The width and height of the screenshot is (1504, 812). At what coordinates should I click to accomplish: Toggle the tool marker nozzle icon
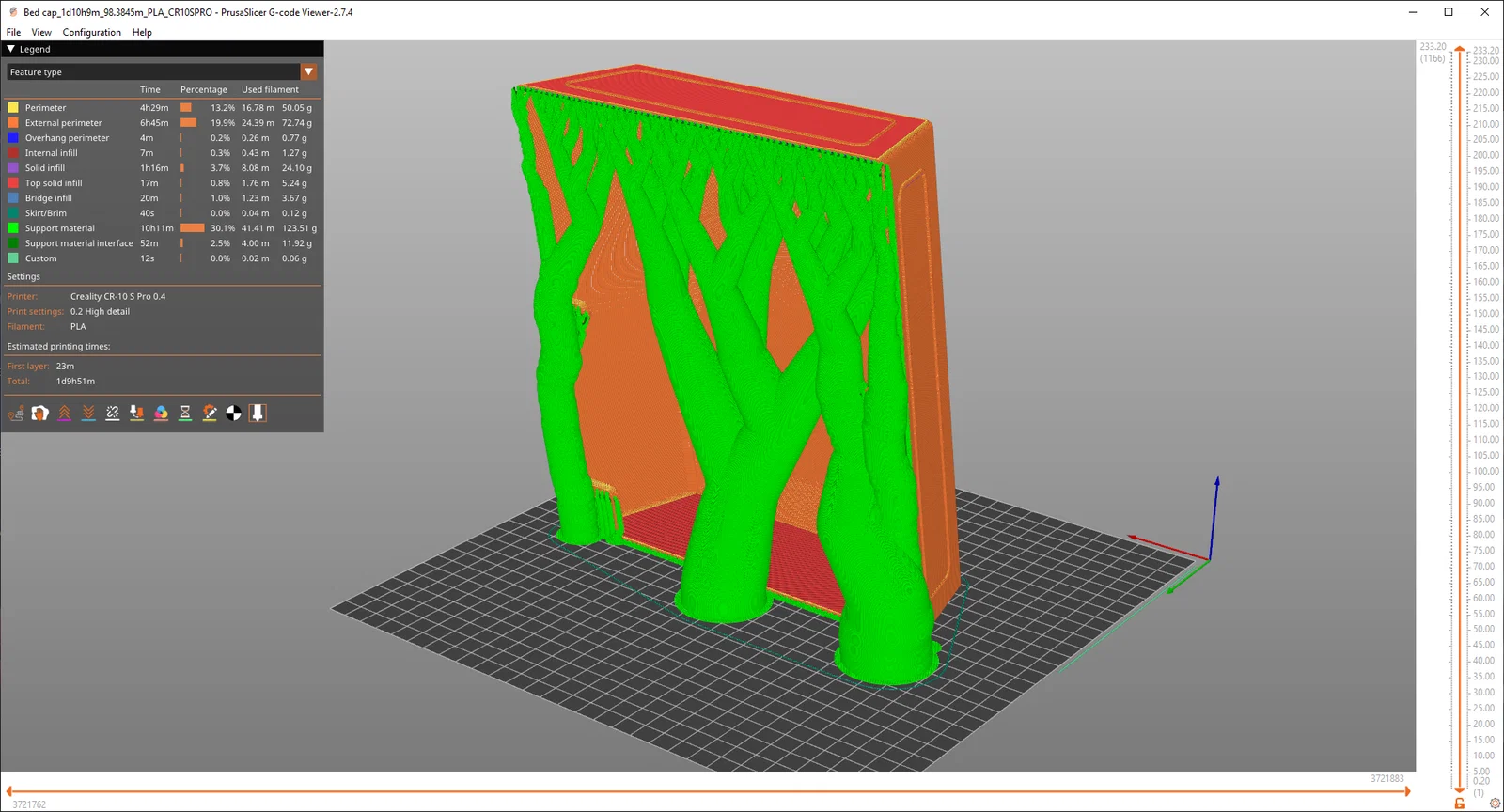click(258, 413)
